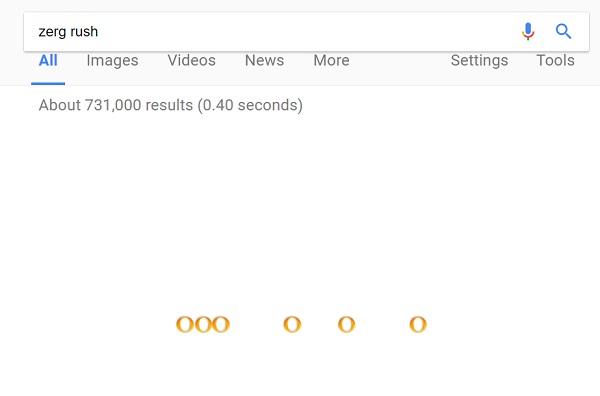Image resolution: width=600 pixels, height=396 pixels.
Task: Select the All results tab
Action: pos(48,60)
